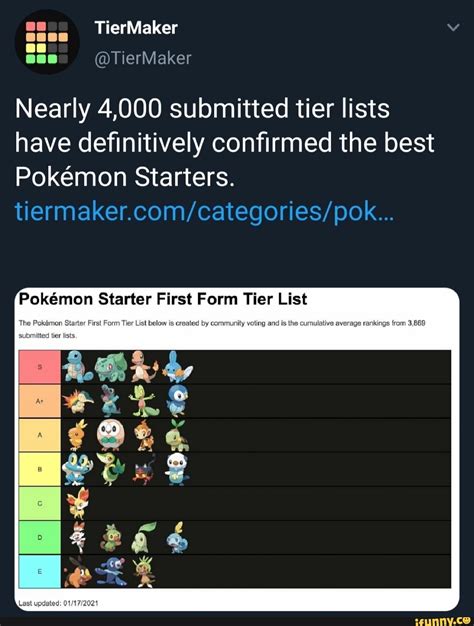Image resolution: width=474 pixels, height=626 pixels.
Task: Click Rowlet in the A tier
Action: point(111,435)
